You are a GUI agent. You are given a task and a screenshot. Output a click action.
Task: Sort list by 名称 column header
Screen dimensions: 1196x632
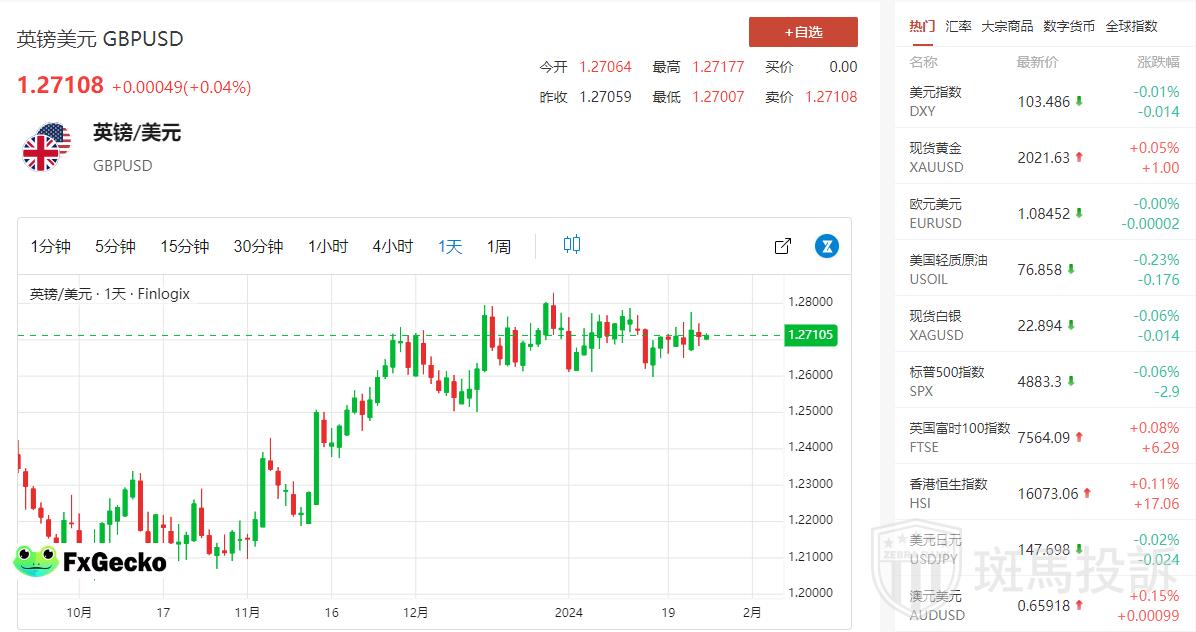pos(923,62)
